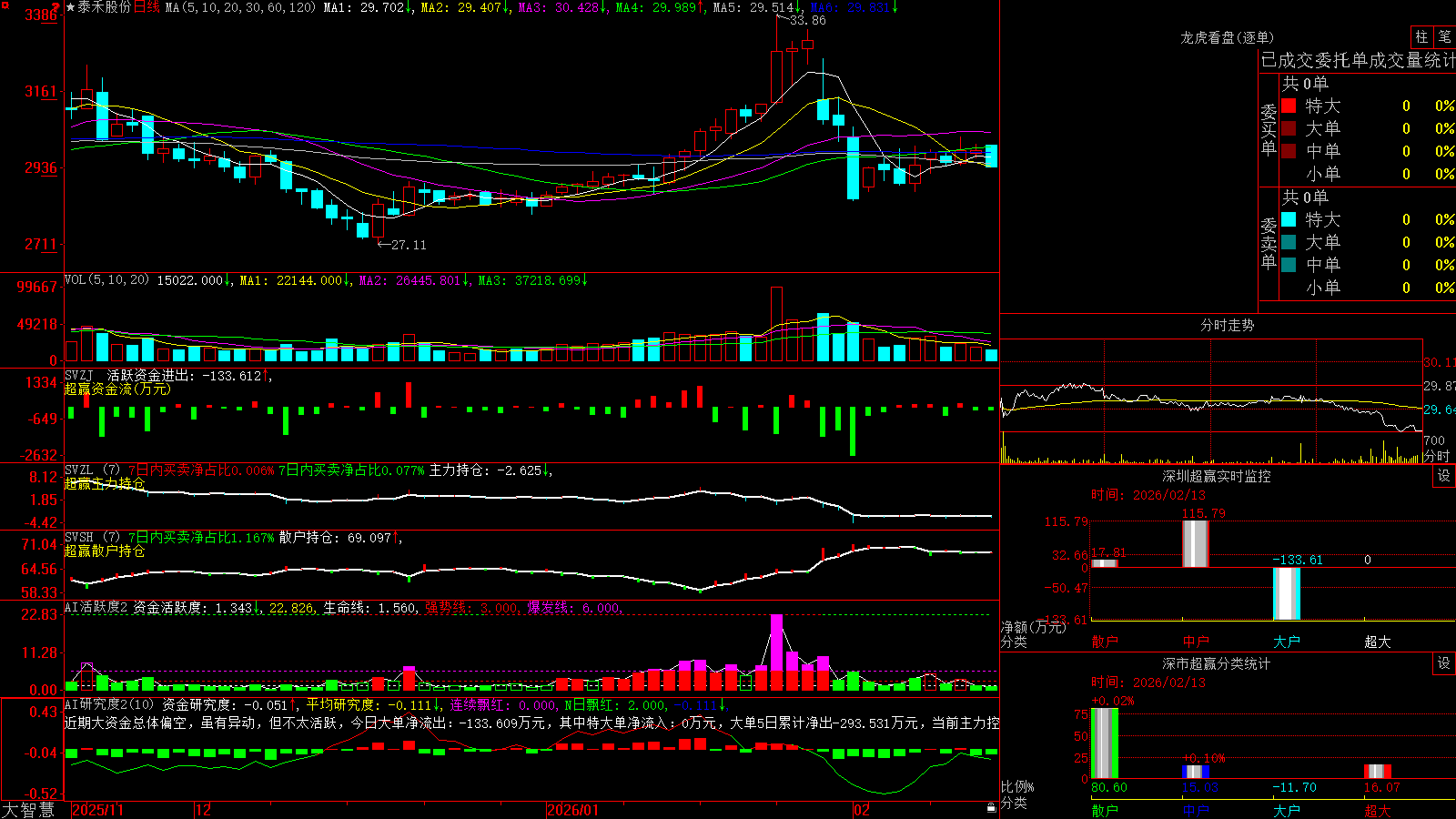The height and width of the screenshot is (819, 1456).
Task: Open 设 settings for 深市超赢分类统计
Action: 1444,663
